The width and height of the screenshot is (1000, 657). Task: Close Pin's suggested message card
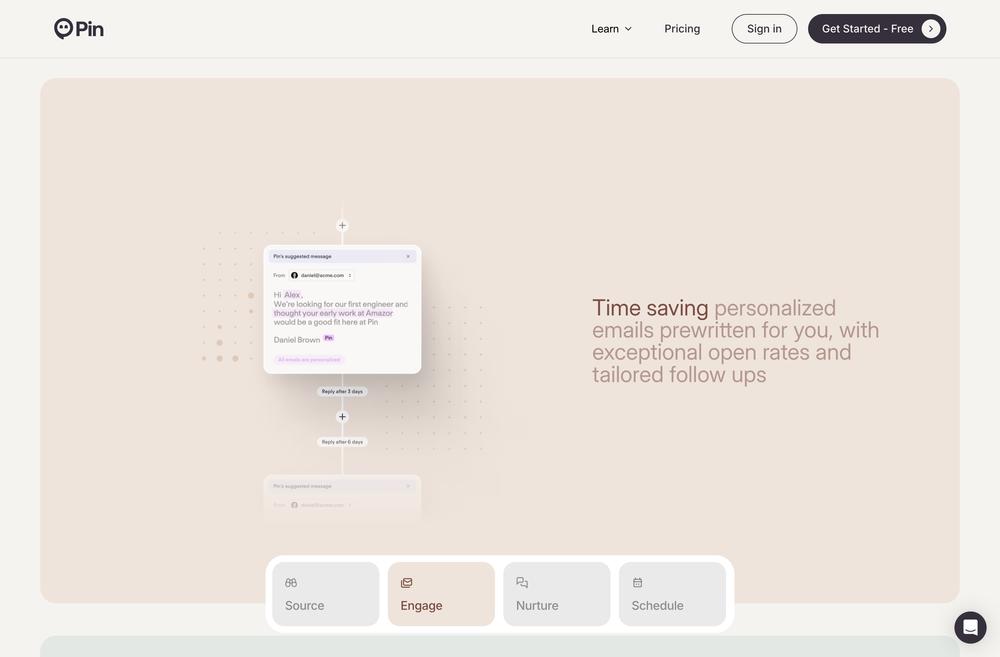(x=408, y=256)
